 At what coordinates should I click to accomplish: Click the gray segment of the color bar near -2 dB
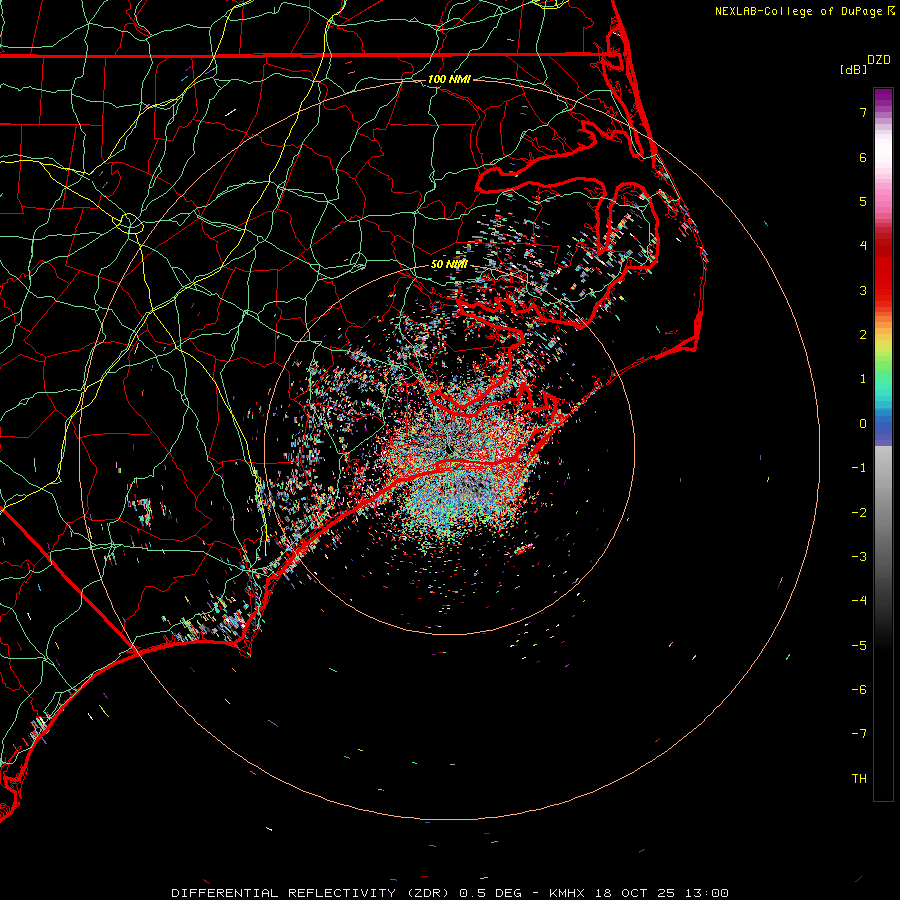coord(883,513)
